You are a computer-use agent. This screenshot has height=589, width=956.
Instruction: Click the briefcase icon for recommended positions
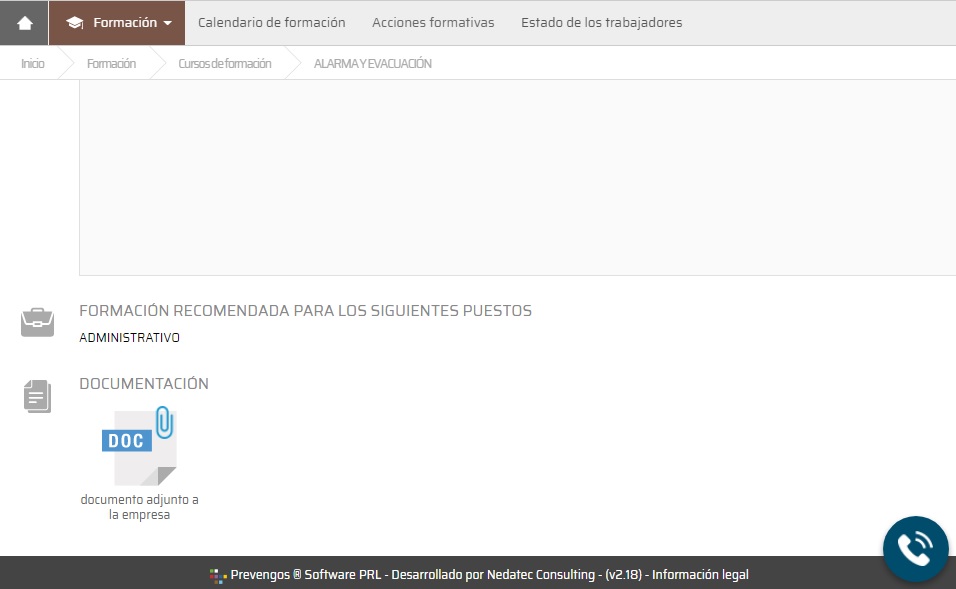[37, 322]
